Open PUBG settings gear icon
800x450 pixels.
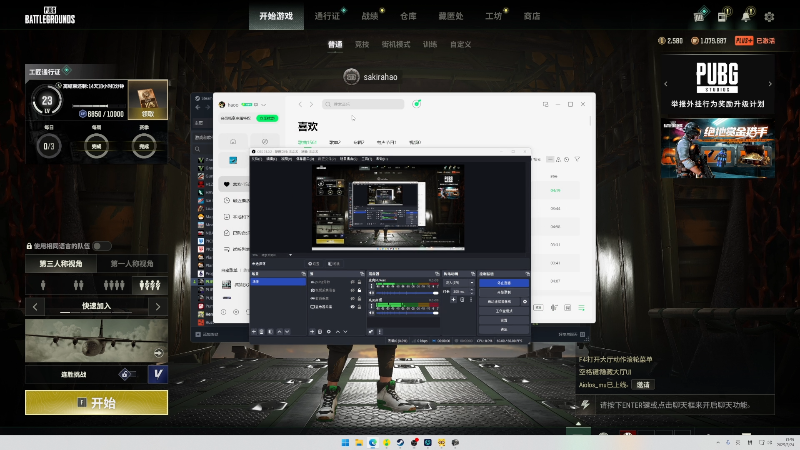[x=769, y=17]
